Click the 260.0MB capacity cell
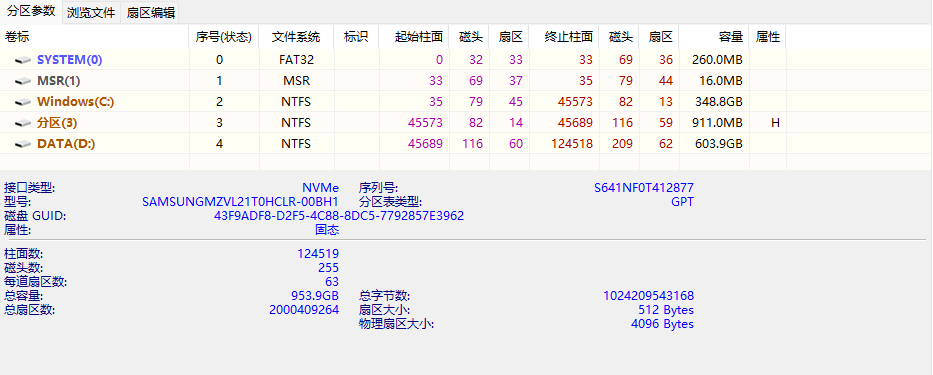 [x=714, y=60]
